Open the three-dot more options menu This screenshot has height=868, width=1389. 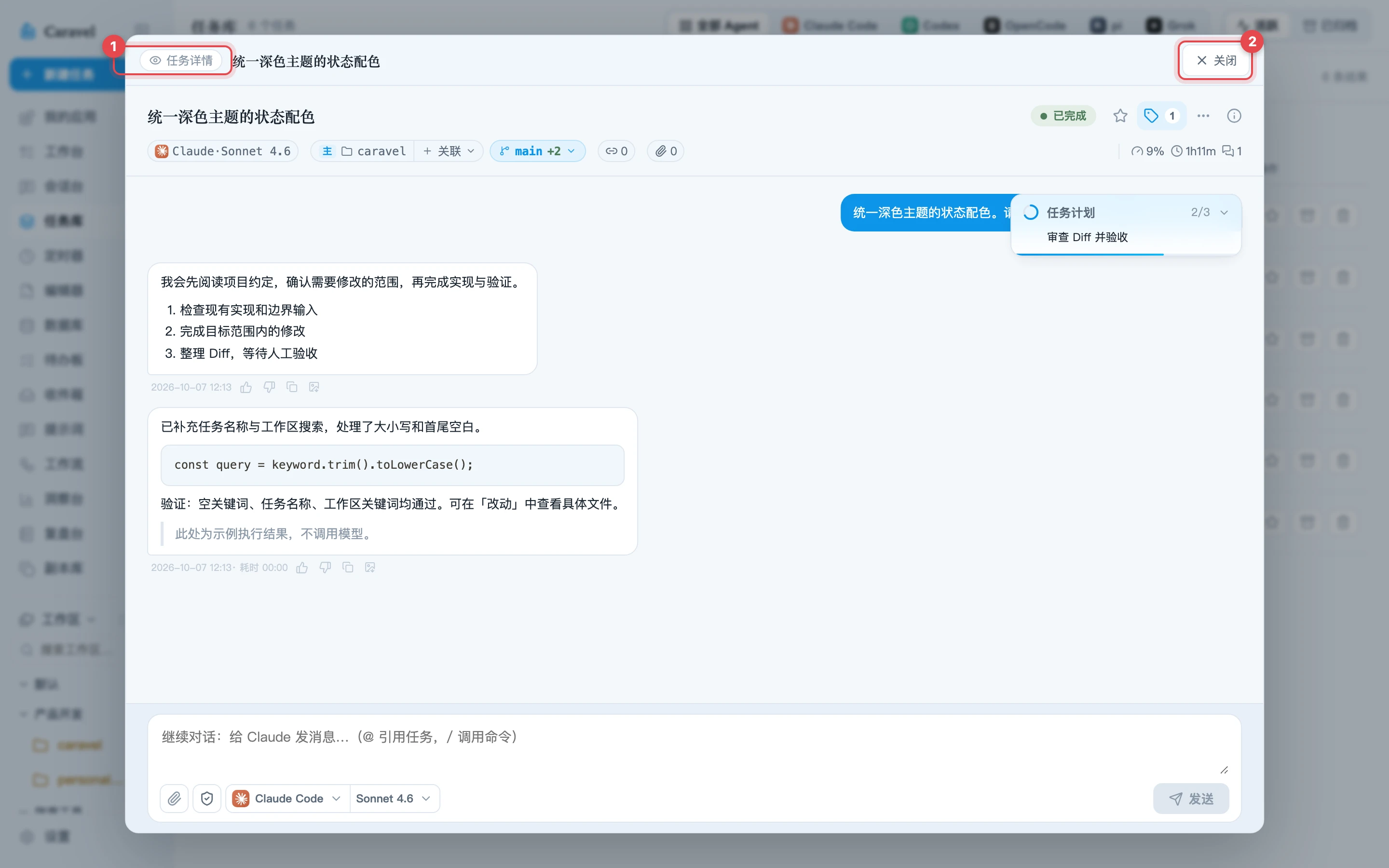(1203, 116)
